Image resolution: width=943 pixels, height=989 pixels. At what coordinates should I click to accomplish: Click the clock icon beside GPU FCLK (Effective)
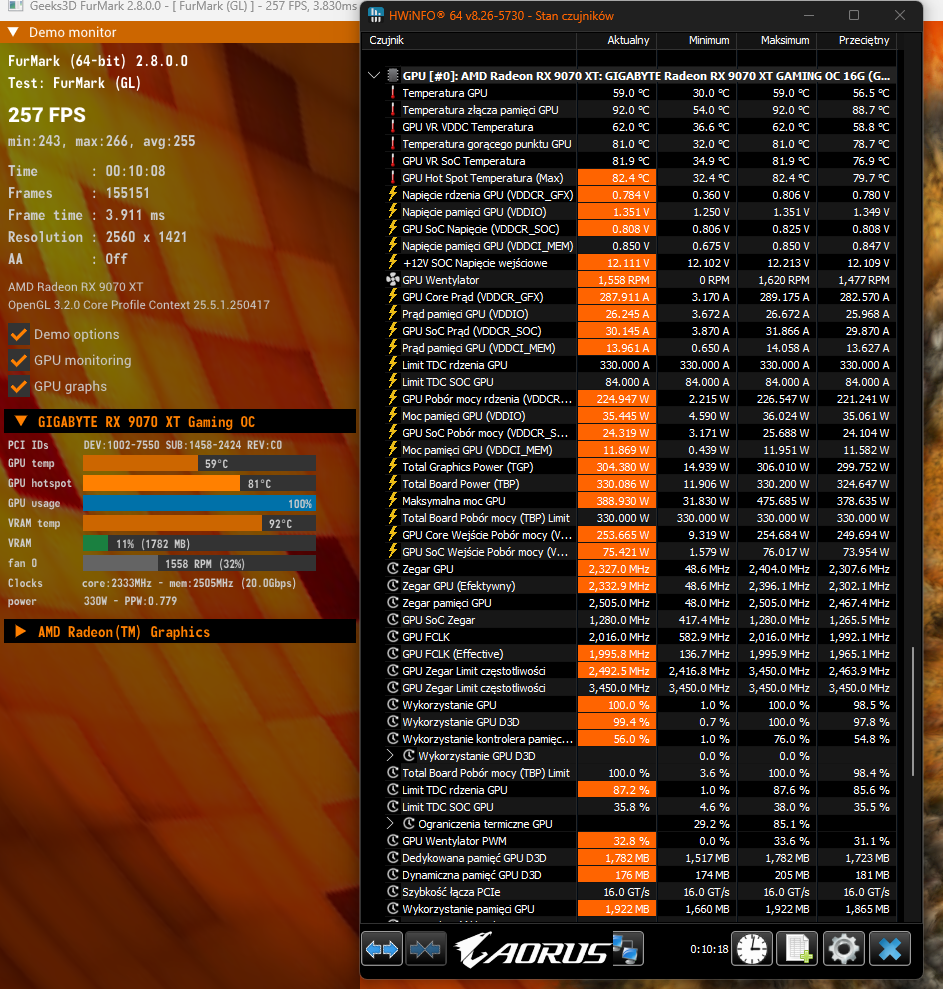(392, 653)
